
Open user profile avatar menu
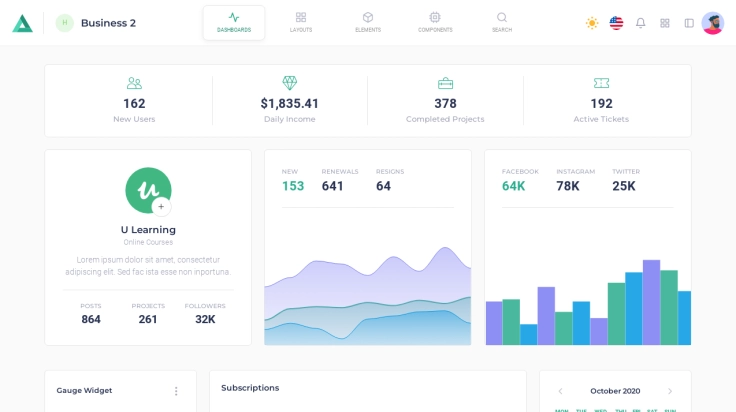pos(713,23)
